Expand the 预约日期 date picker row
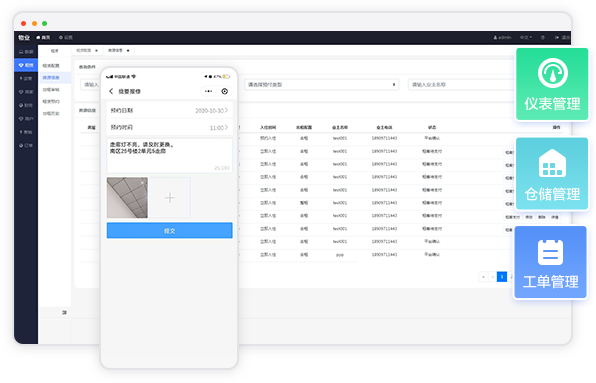 click(x=170, y=111)
